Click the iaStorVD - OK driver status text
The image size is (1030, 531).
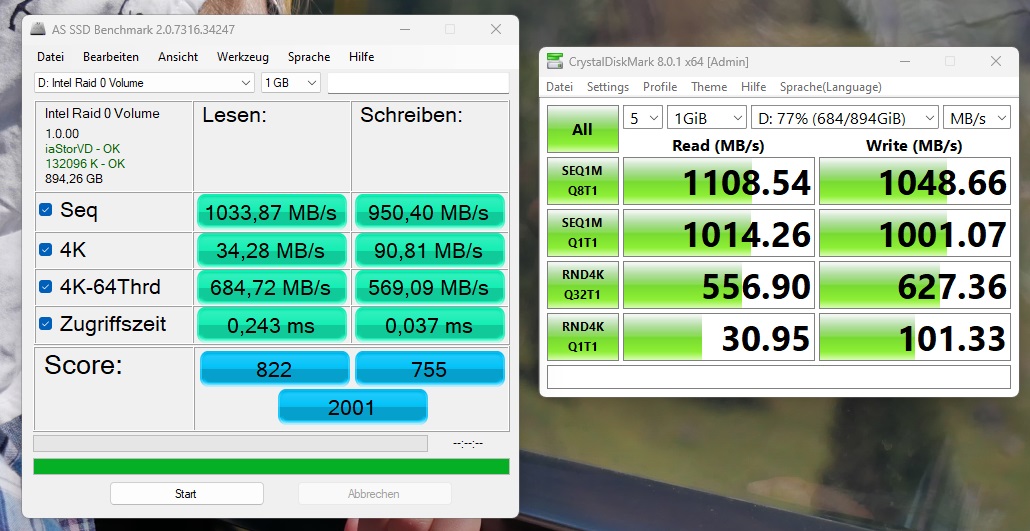point(83,149)
